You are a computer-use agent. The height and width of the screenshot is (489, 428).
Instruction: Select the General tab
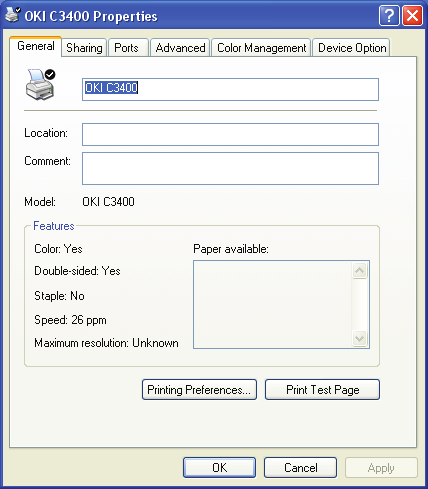coord(36,46)
